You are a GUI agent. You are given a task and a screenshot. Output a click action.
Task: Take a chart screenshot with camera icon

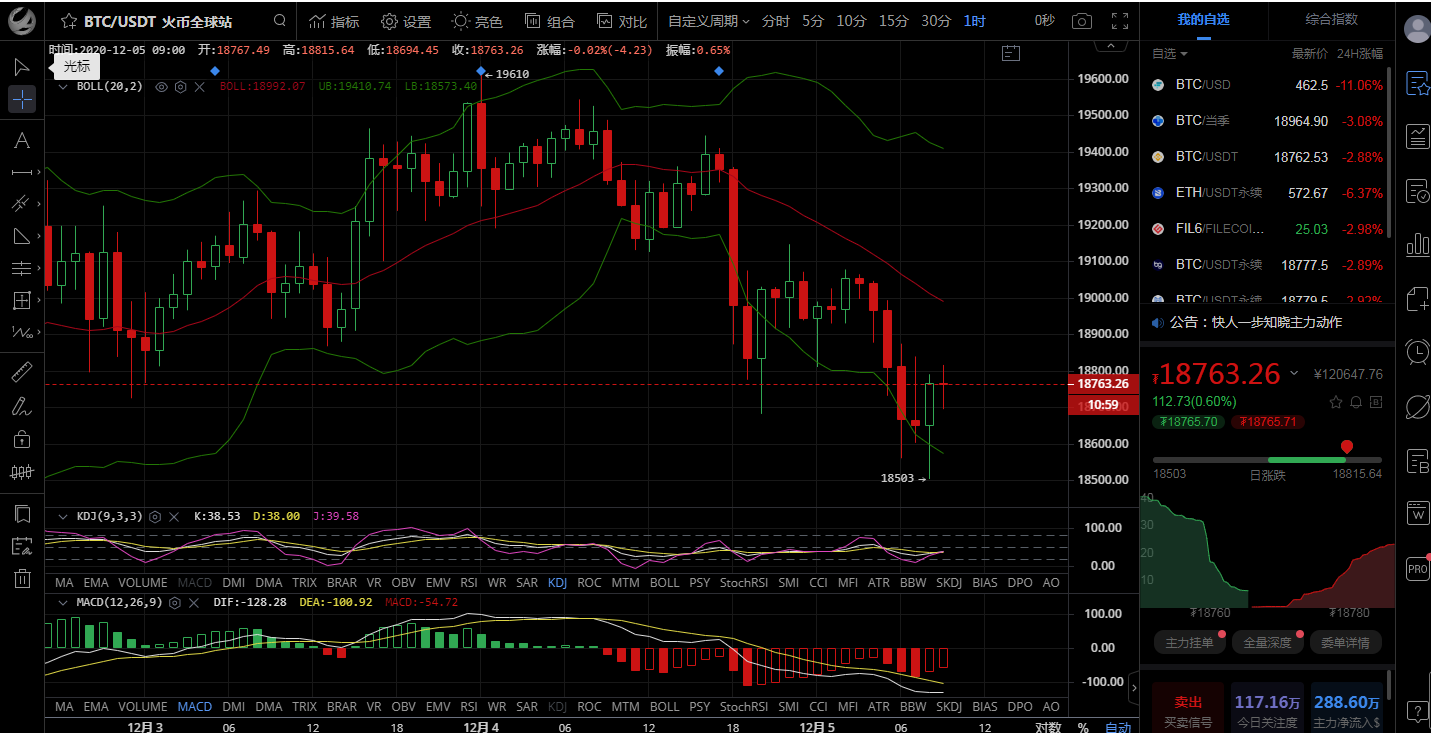tap(1081, 21)
